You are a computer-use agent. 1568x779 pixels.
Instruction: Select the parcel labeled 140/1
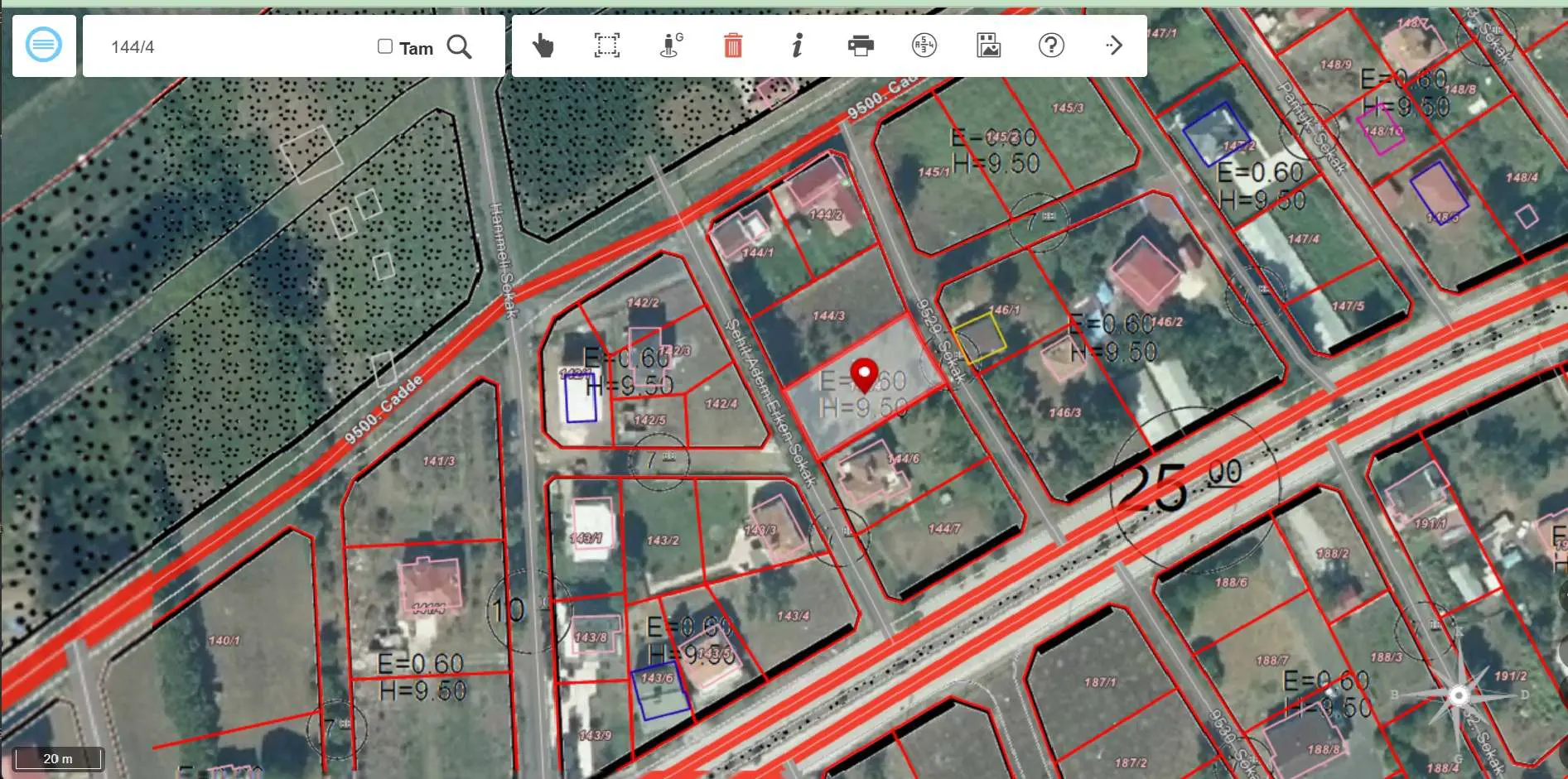(x=224, y=640)
